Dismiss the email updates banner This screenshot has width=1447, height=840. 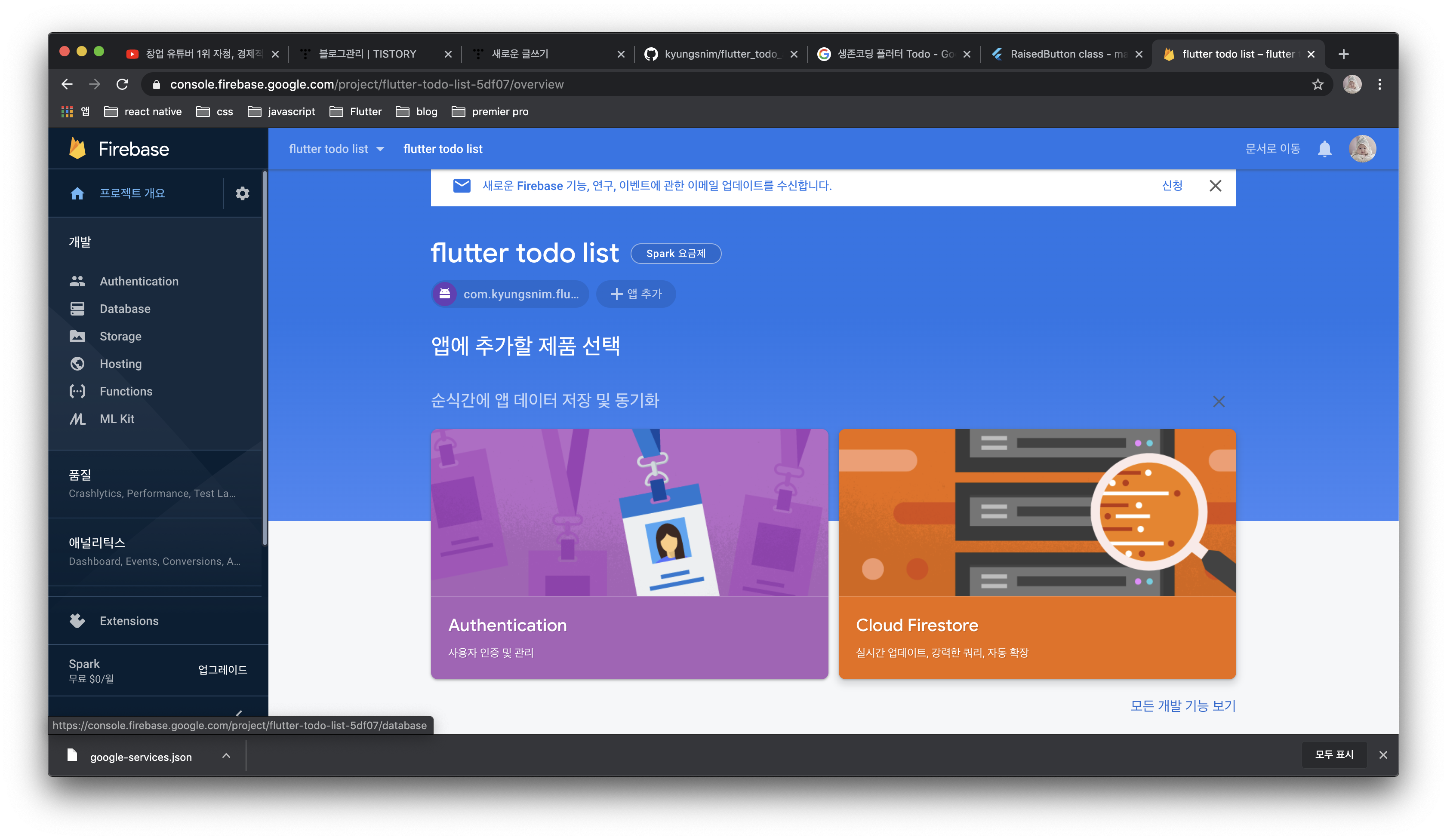(x=1215, y=186)
